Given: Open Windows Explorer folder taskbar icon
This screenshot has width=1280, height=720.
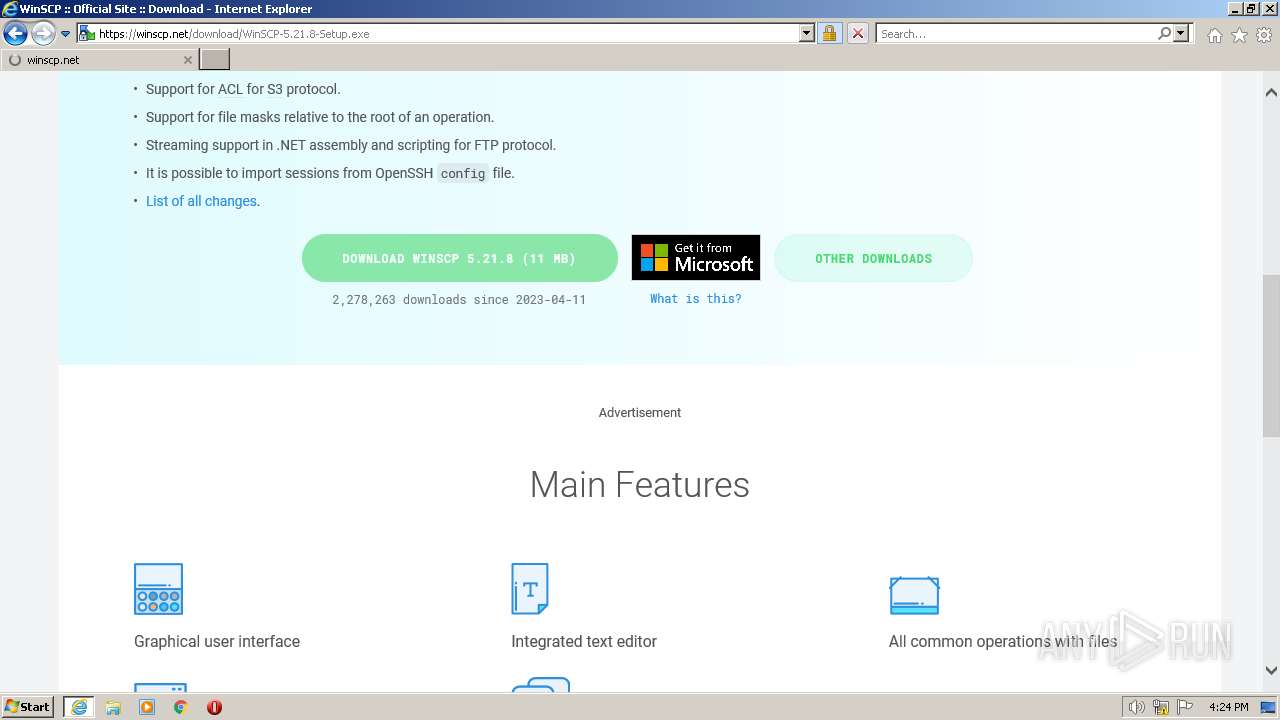Looking at the screenshot, I should point(113,707).
